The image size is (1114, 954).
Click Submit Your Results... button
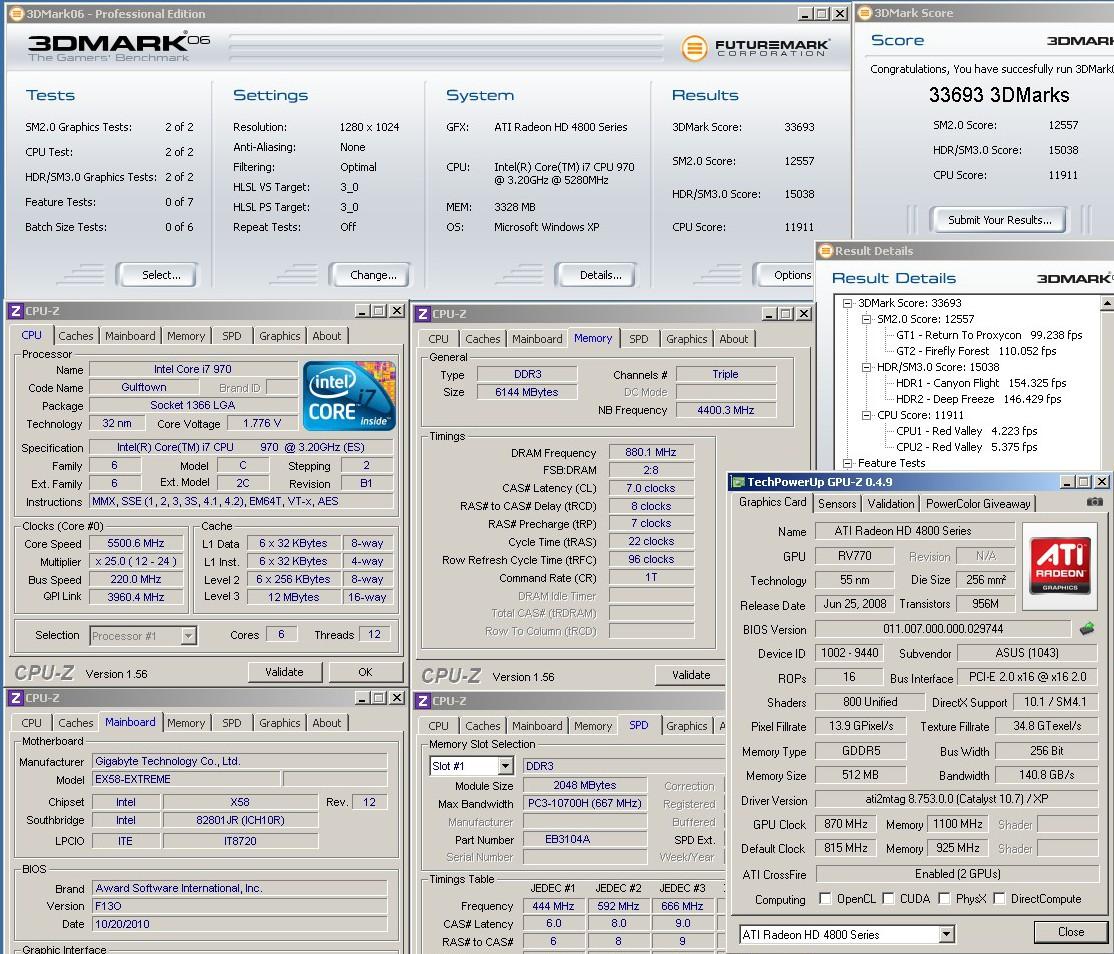(1000, 220)
